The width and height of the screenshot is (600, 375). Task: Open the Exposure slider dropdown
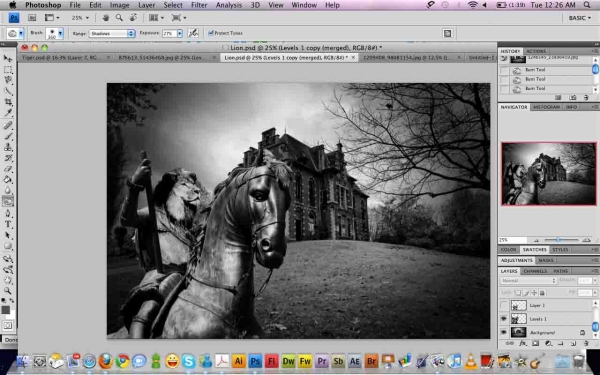pos(180,33)
